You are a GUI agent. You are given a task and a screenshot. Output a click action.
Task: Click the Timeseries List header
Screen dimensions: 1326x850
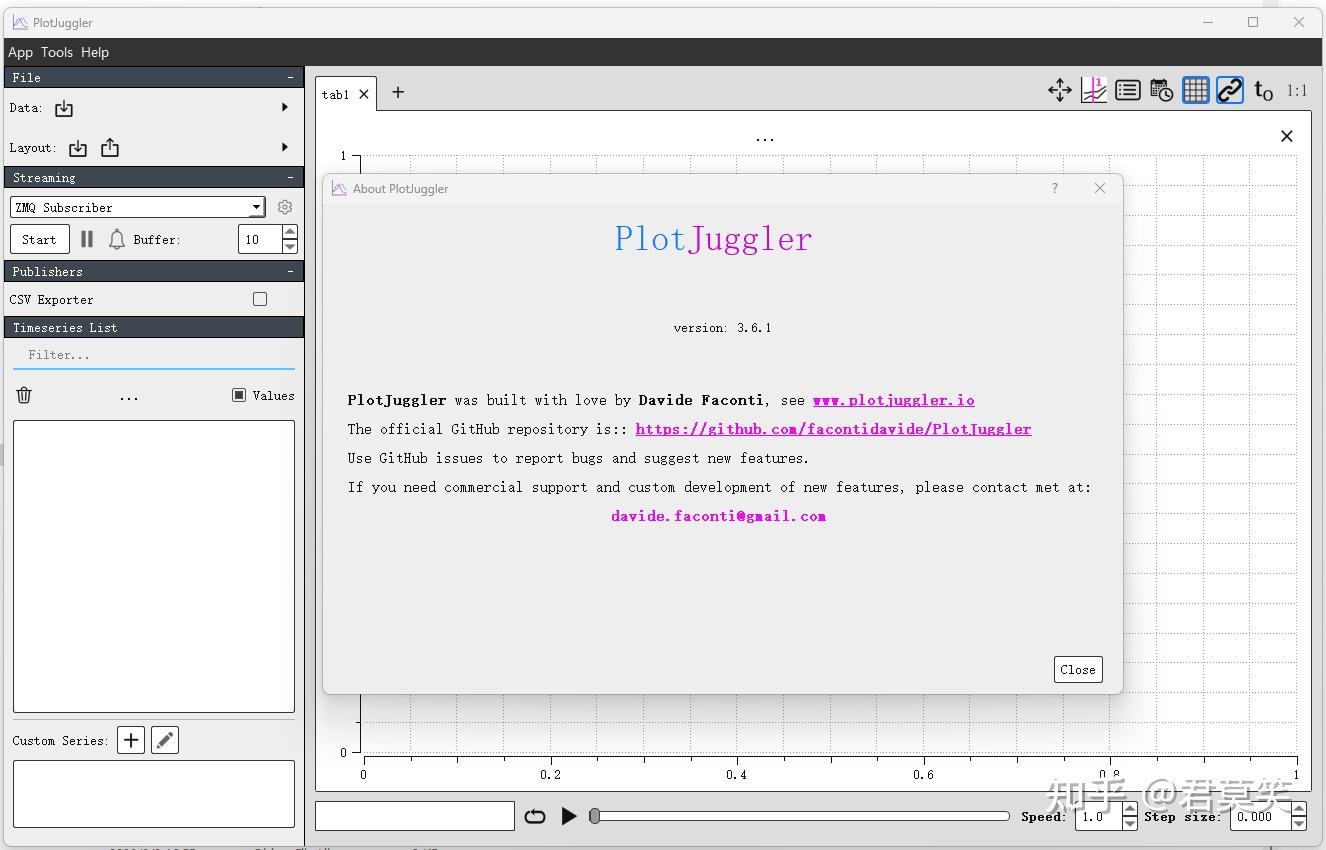pos(154,327)
